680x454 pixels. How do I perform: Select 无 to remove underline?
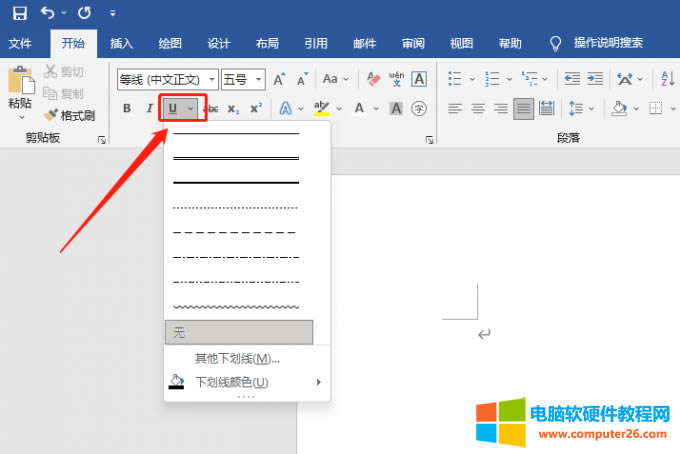pyautogui.click(x=239, y=332)
